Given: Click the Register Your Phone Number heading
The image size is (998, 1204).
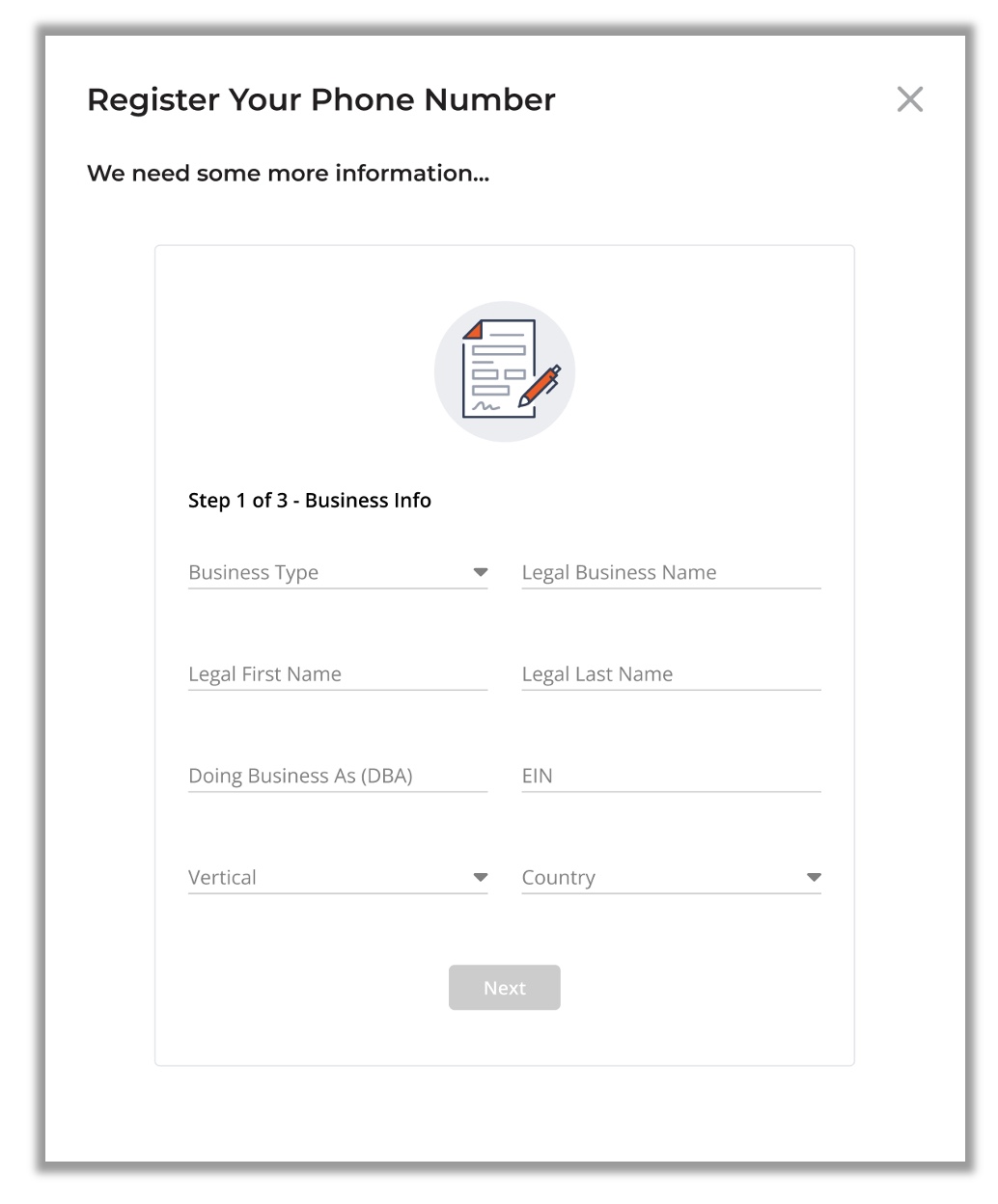Looking at the screenshot, I should 321,99.
